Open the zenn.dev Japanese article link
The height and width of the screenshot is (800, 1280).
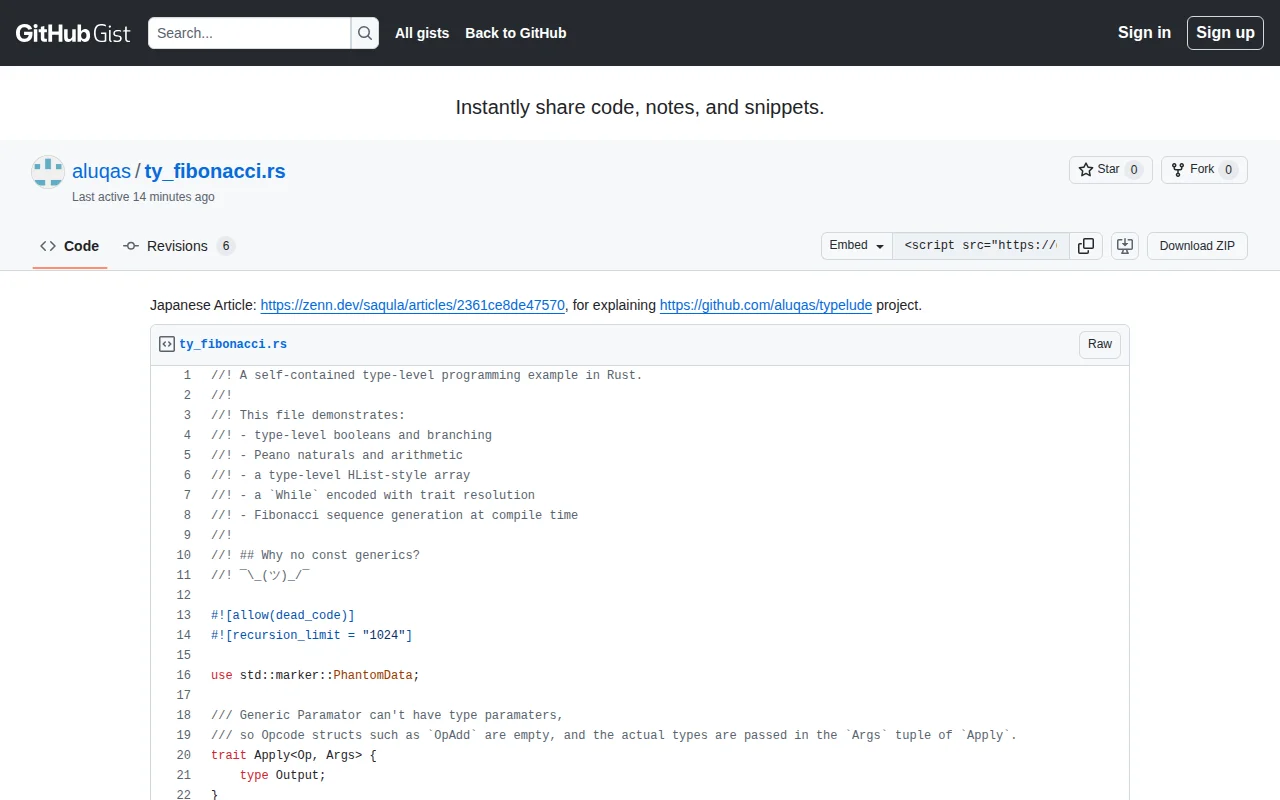[x=413, y=305]
